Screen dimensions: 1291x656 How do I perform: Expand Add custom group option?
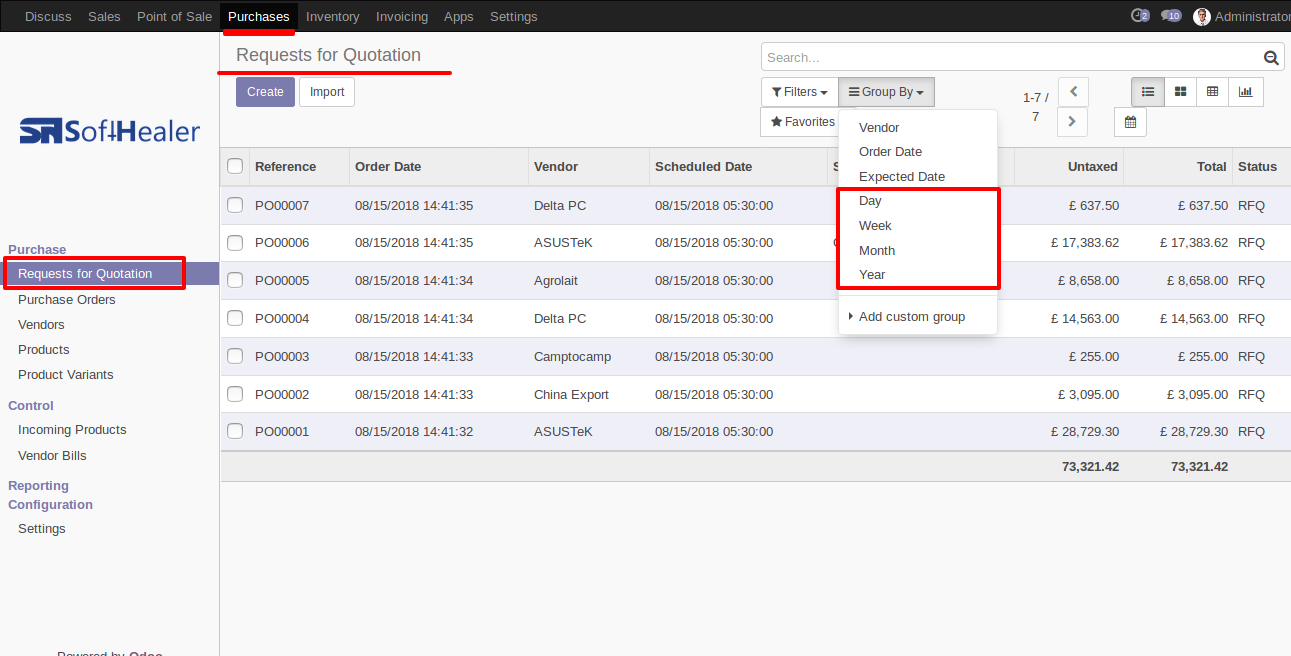coord(912,317)
